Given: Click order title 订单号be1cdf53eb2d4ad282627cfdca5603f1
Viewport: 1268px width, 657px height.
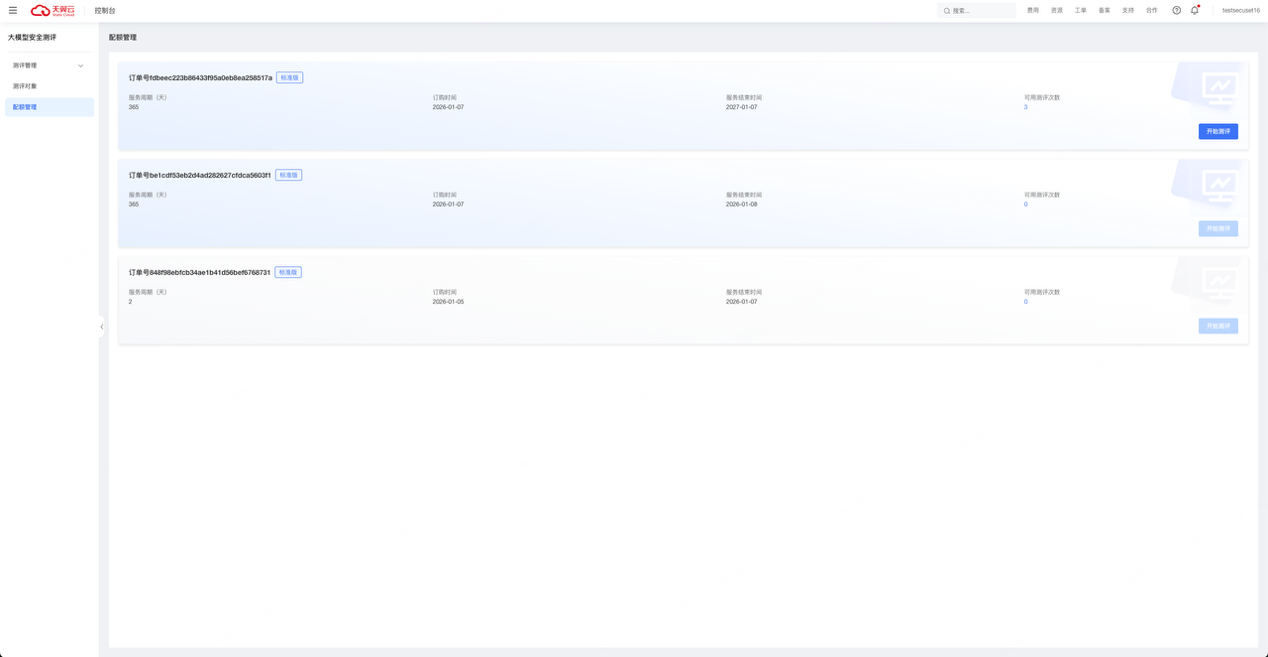Looking at the screenshot, I should (x=199, y=175).
